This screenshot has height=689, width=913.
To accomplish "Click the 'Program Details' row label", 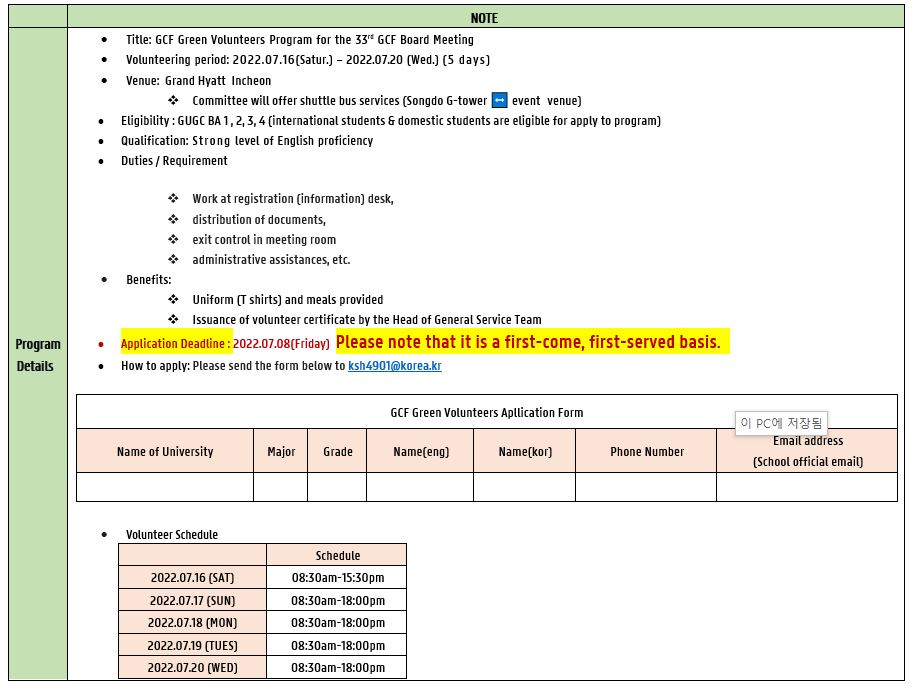I will click(x=38, y=355).
